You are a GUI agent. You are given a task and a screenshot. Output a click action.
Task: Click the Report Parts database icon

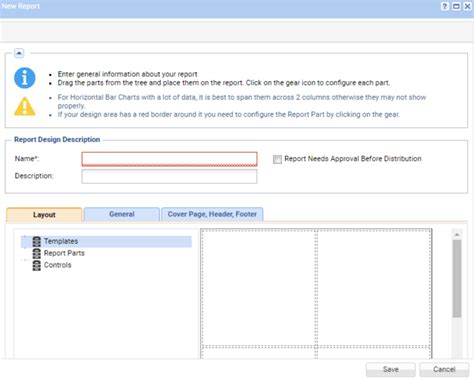coord(37,253)
